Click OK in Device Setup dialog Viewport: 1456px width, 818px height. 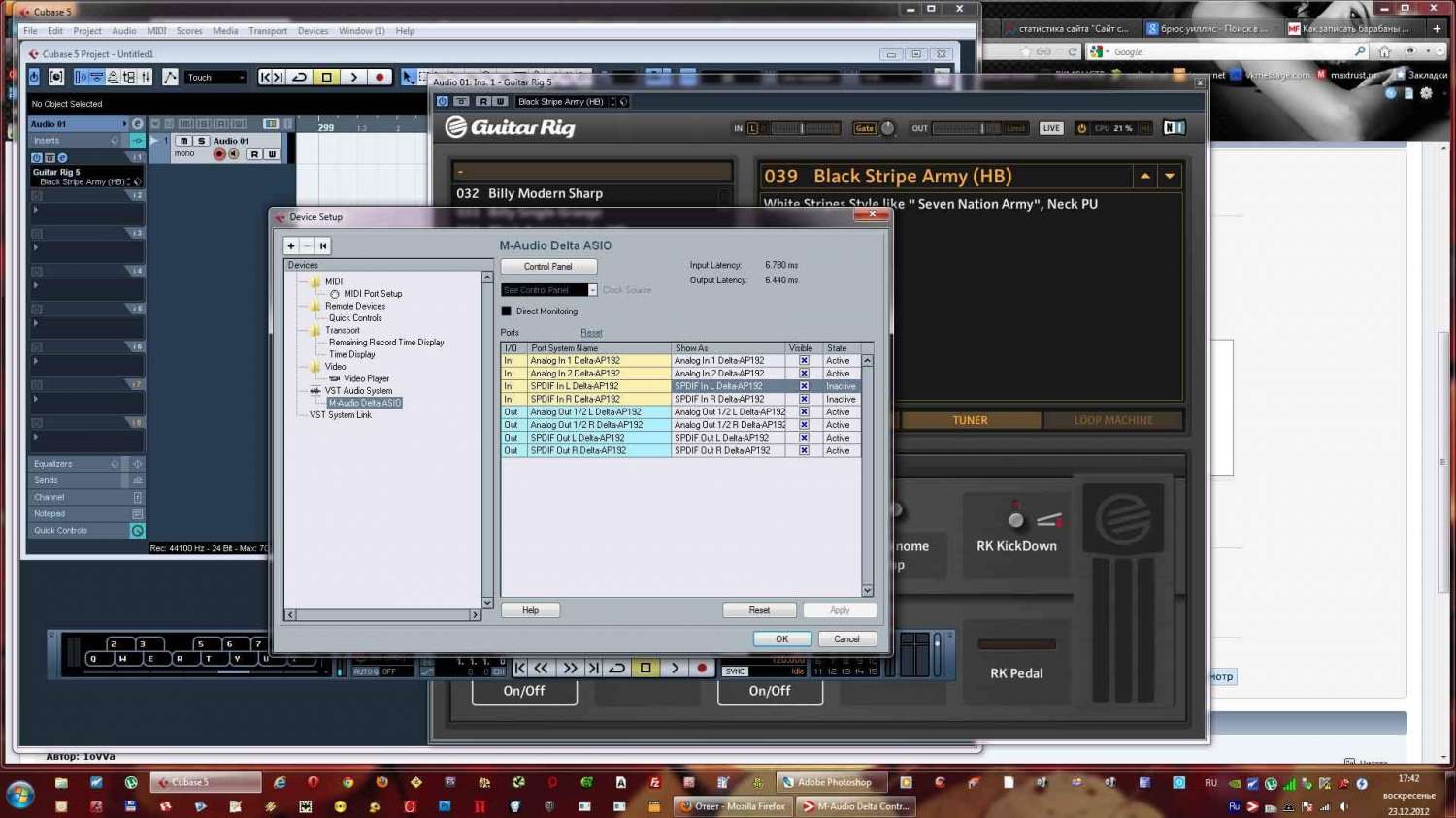pyautogui.click(x=781, y=639)
